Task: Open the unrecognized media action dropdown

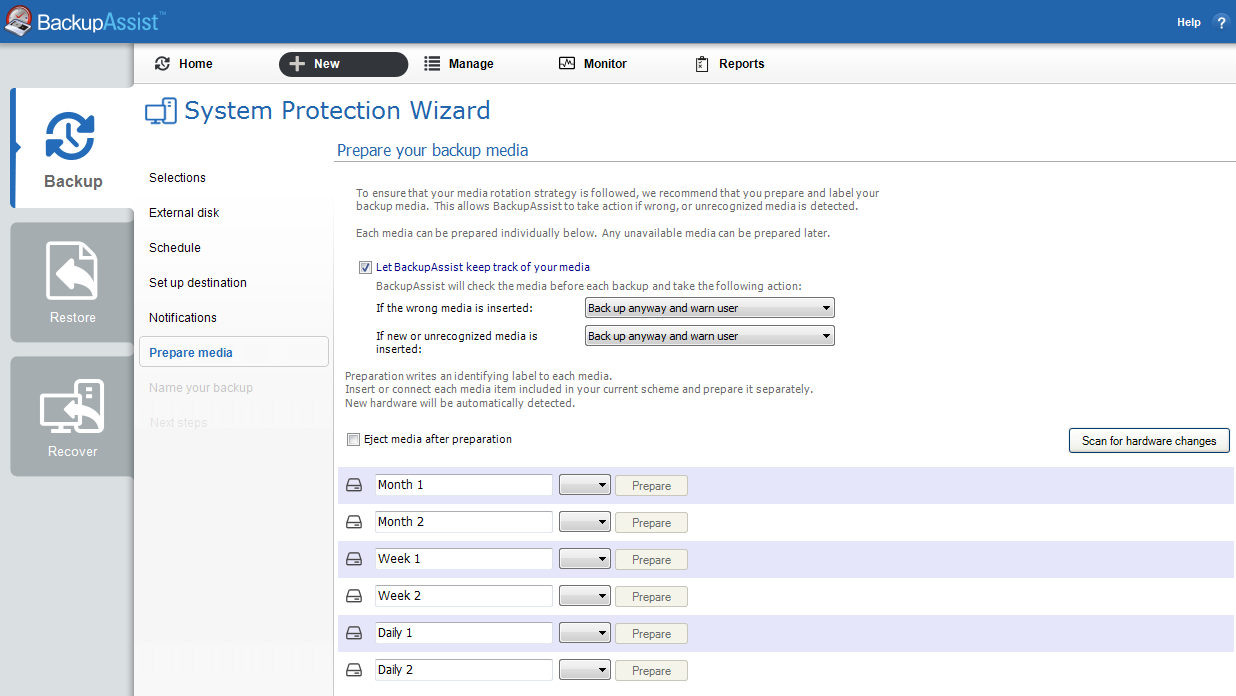Action: (x=710, y=336)
